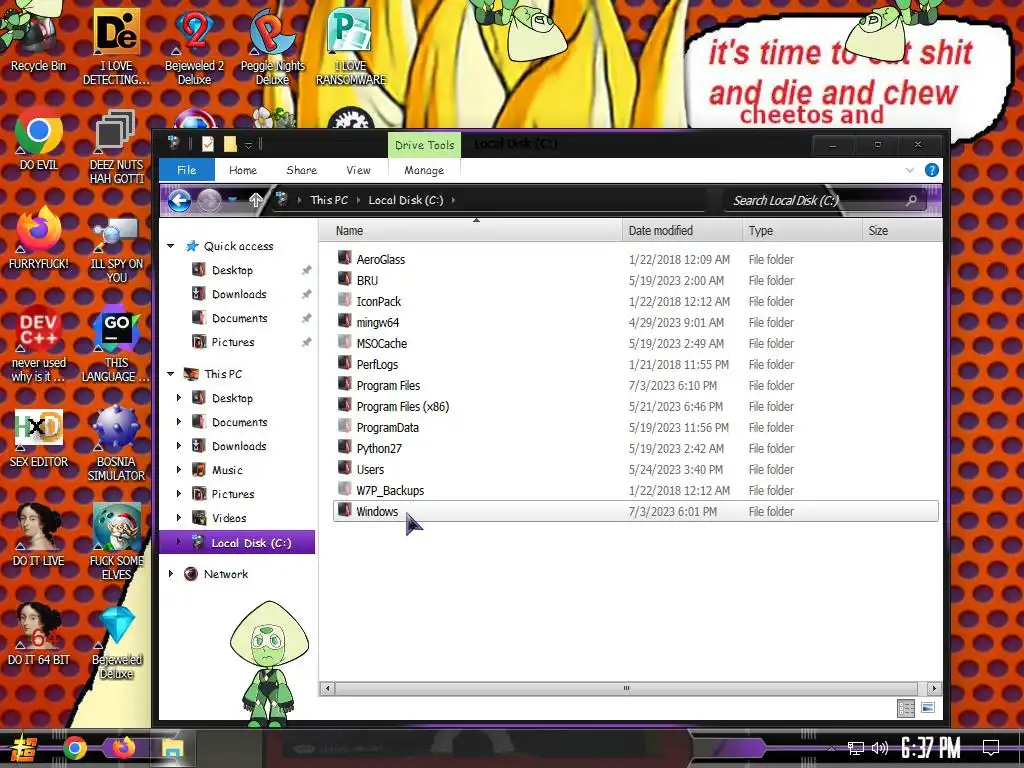Click the Explorer Back arrow button
The width and height of the screenshot is (1024, 768).
(179, 200)
